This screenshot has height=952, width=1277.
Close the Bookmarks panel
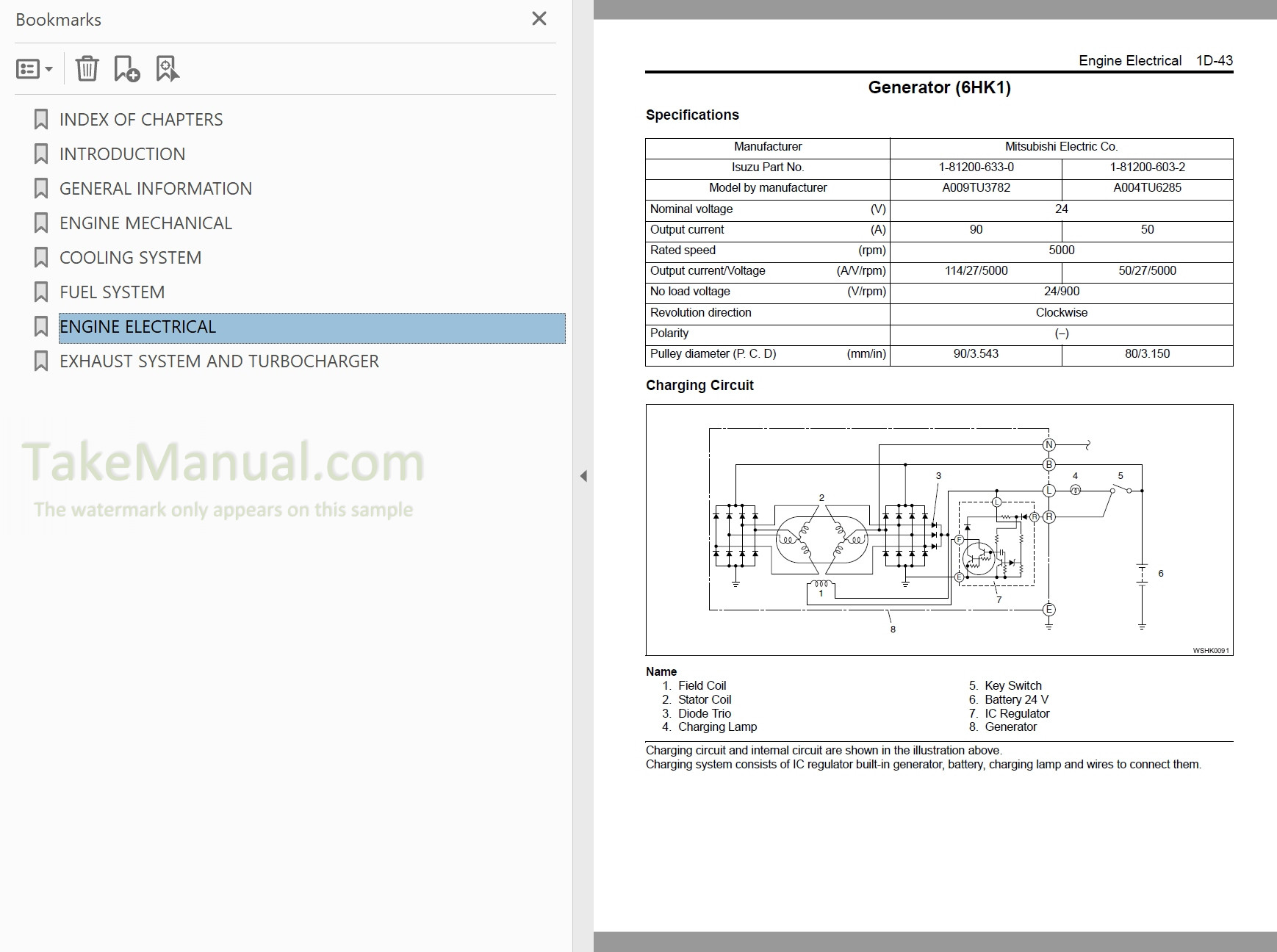(539, 18)
